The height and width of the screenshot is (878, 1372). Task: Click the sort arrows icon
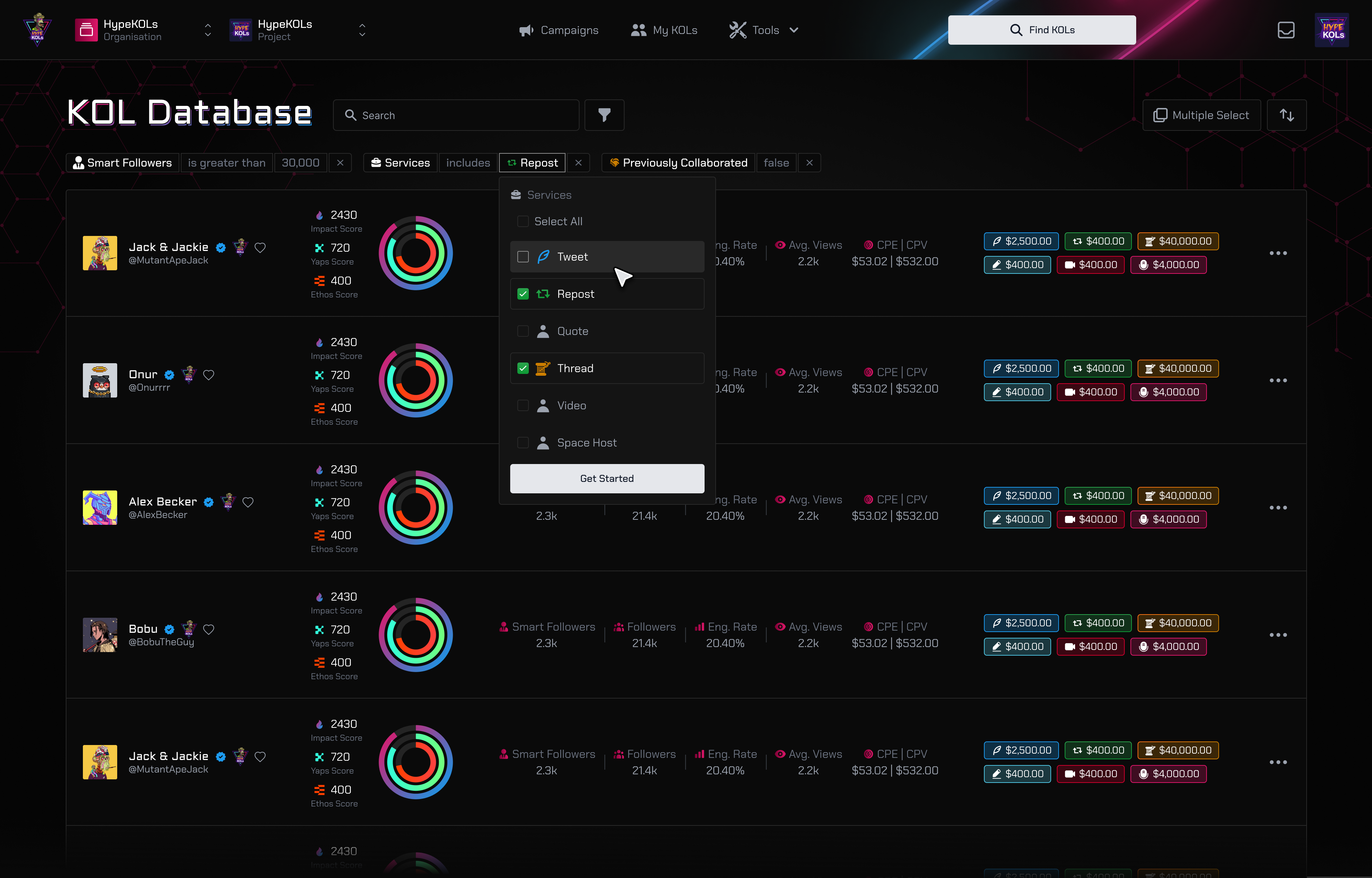[x=1287, y=115]
